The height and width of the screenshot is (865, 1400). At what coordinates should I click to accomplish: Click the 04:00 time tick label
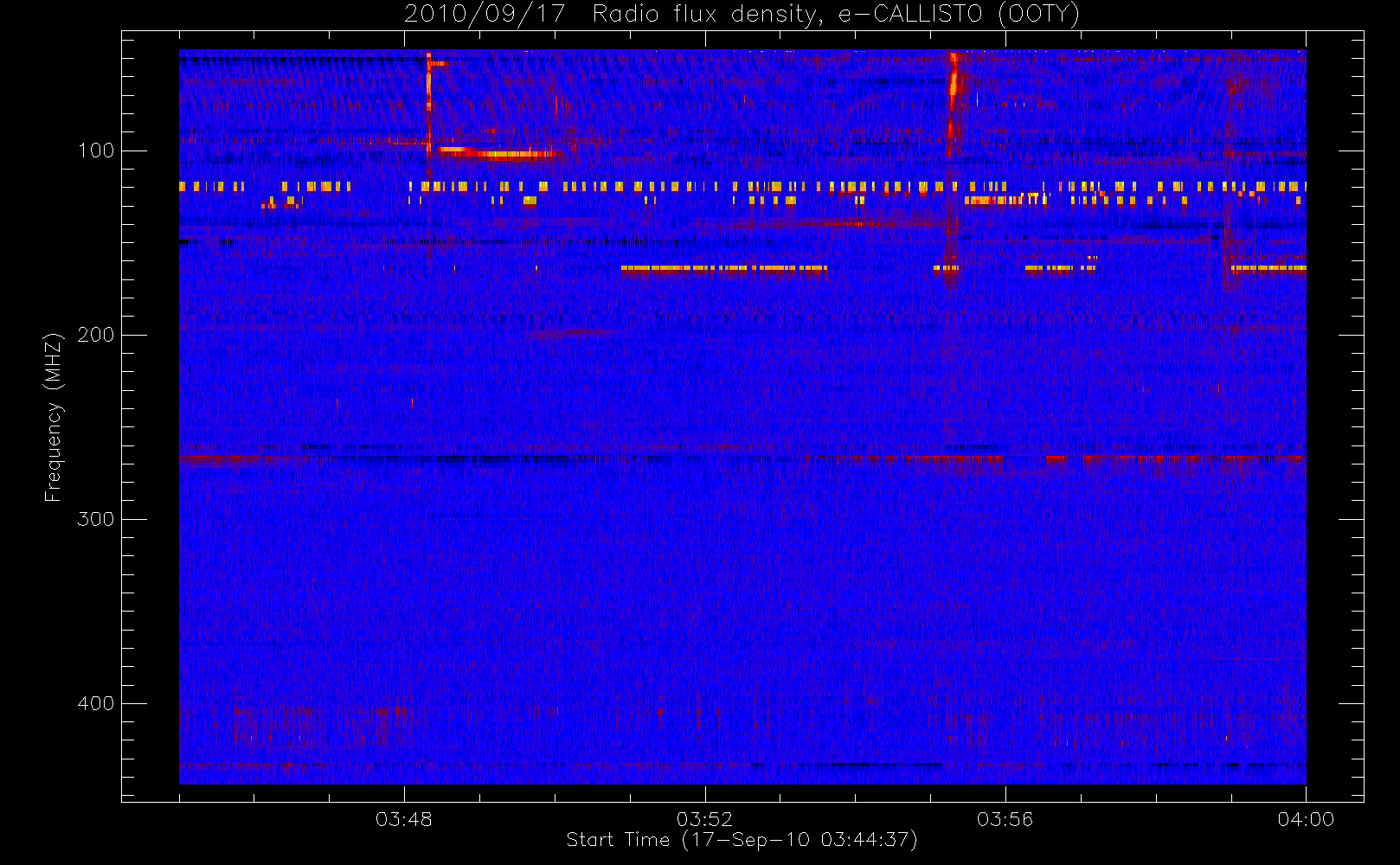[1306, 819]
